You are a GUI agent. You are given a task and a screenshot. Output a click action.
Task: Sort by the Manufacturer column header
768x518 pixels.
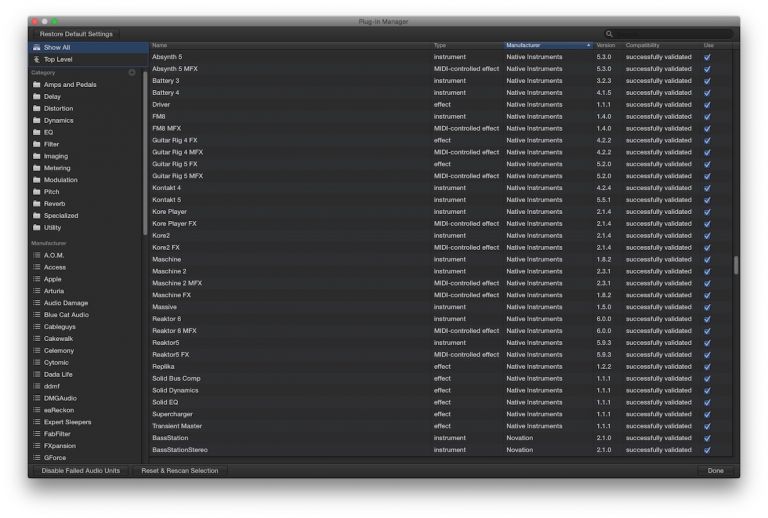pyautogui.click(x=548, y=45)
